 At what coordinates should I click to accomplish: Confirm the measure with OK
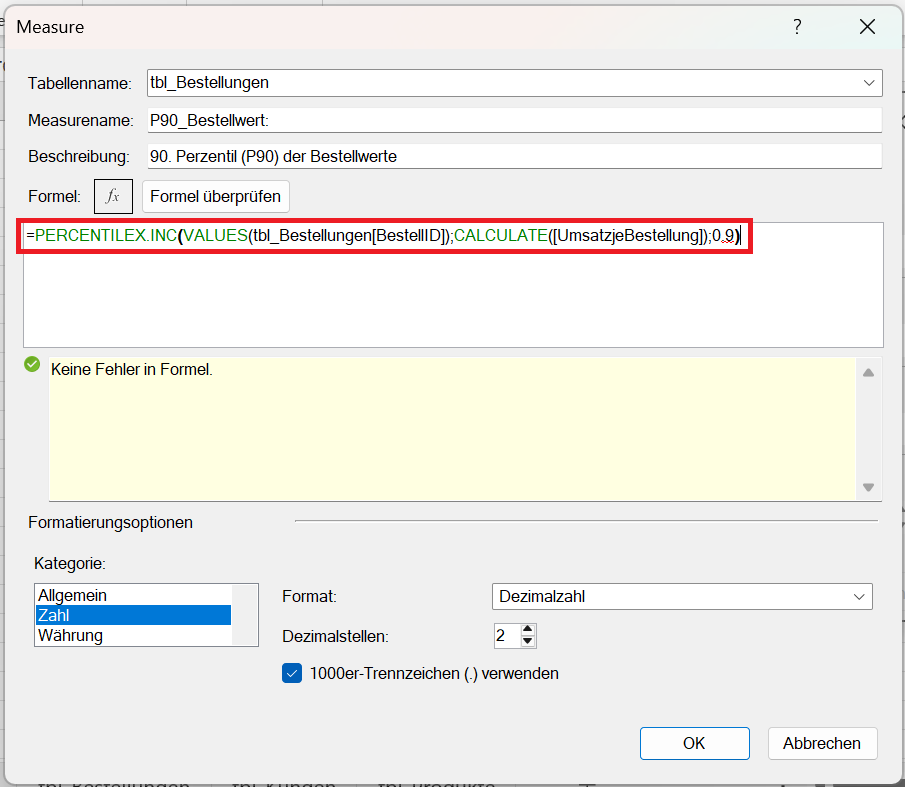[694, 743]
